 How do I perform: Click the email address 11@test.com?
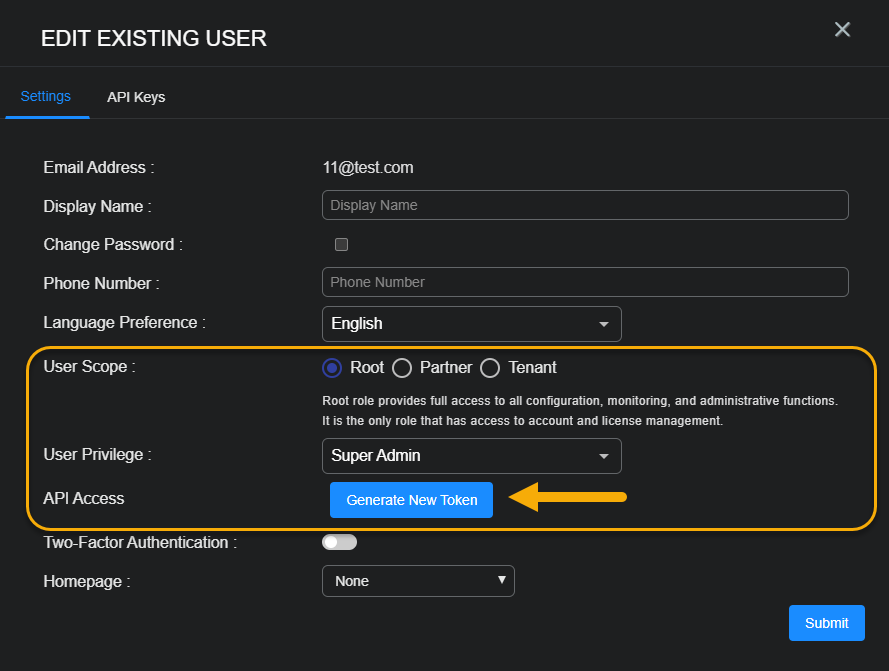tap(368, 168)
